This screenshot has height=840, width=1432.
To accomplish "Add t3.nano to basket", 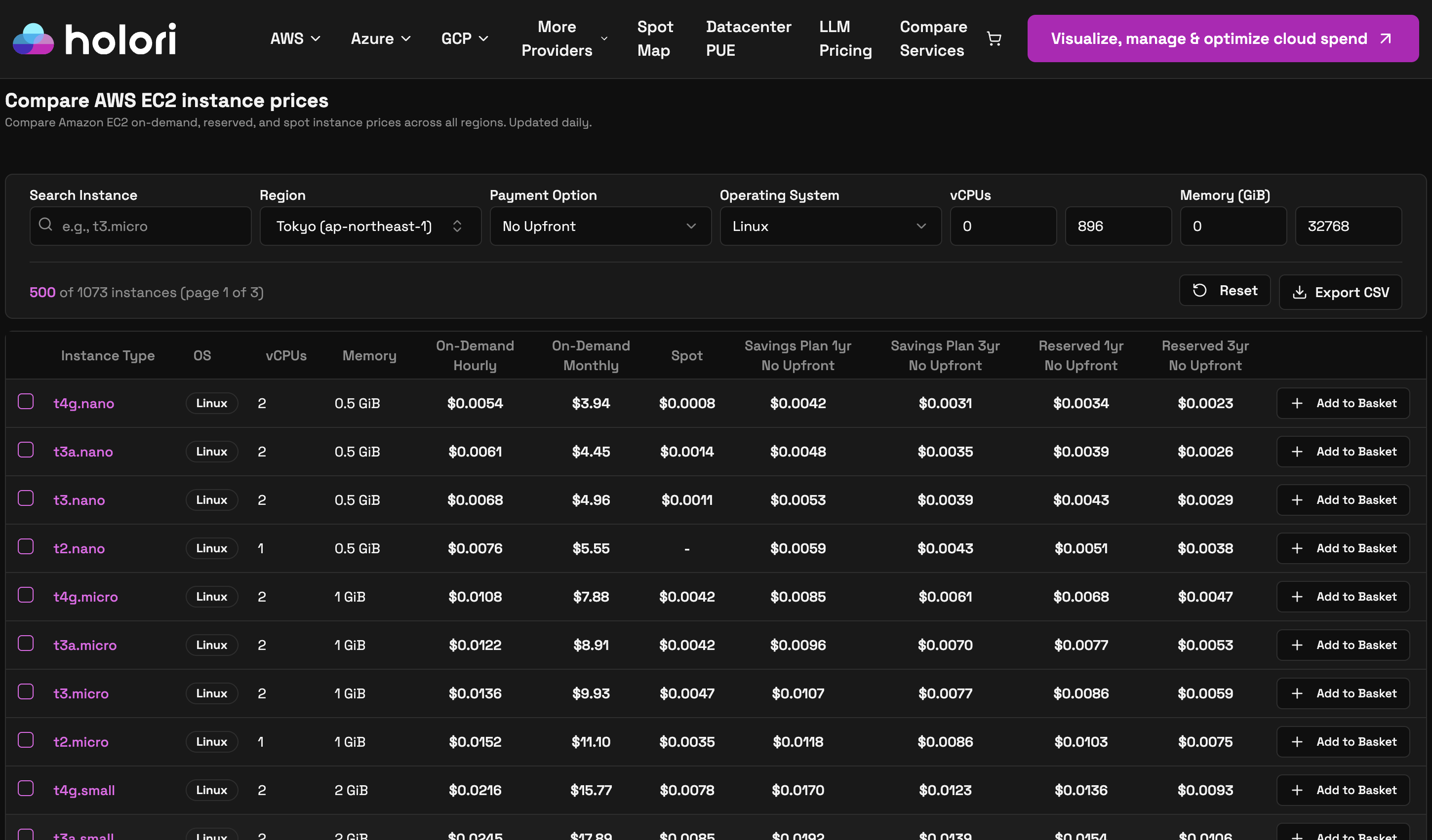I will (x=1343, y=500).
